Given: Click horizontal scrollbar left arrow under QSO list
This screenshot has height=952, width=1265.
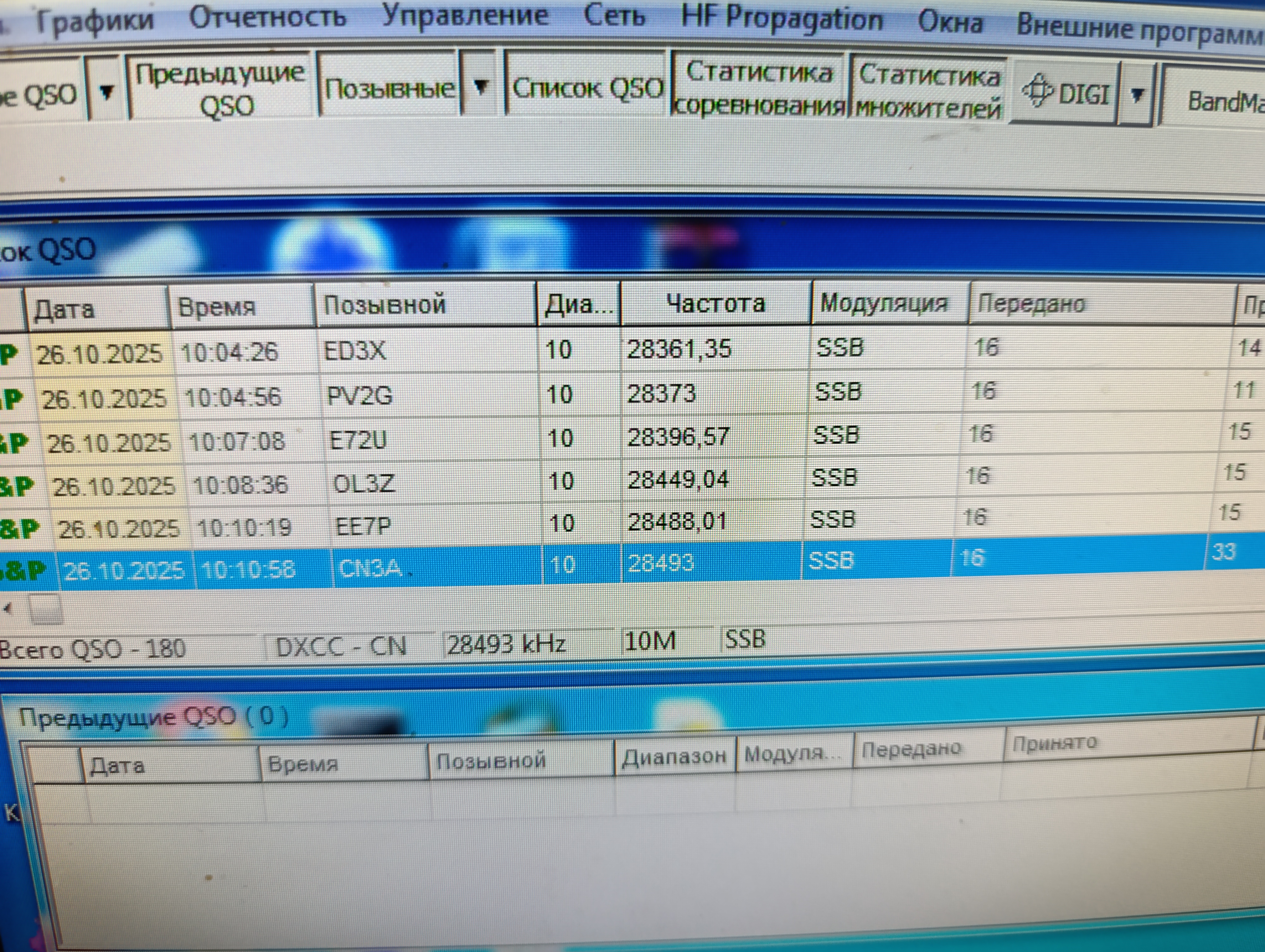Looking at the screenshot, I should click(x=8, y=609).
